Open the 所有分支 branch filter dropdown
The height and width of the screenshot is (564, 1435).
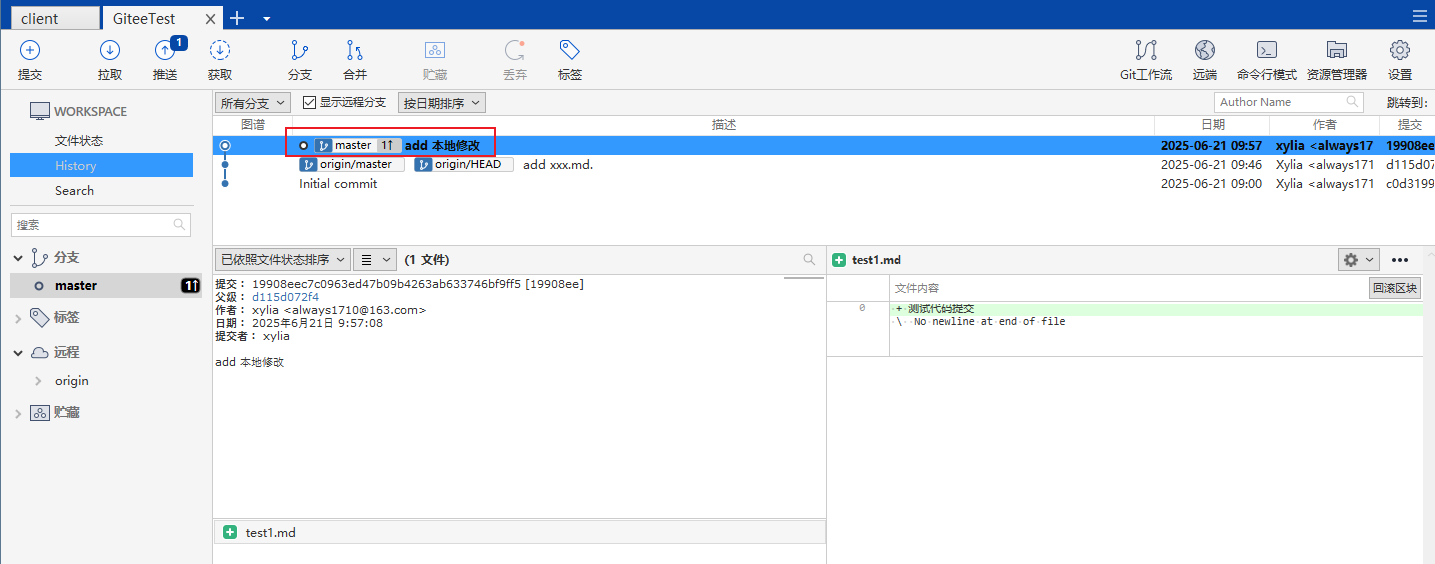pos(253,102)
